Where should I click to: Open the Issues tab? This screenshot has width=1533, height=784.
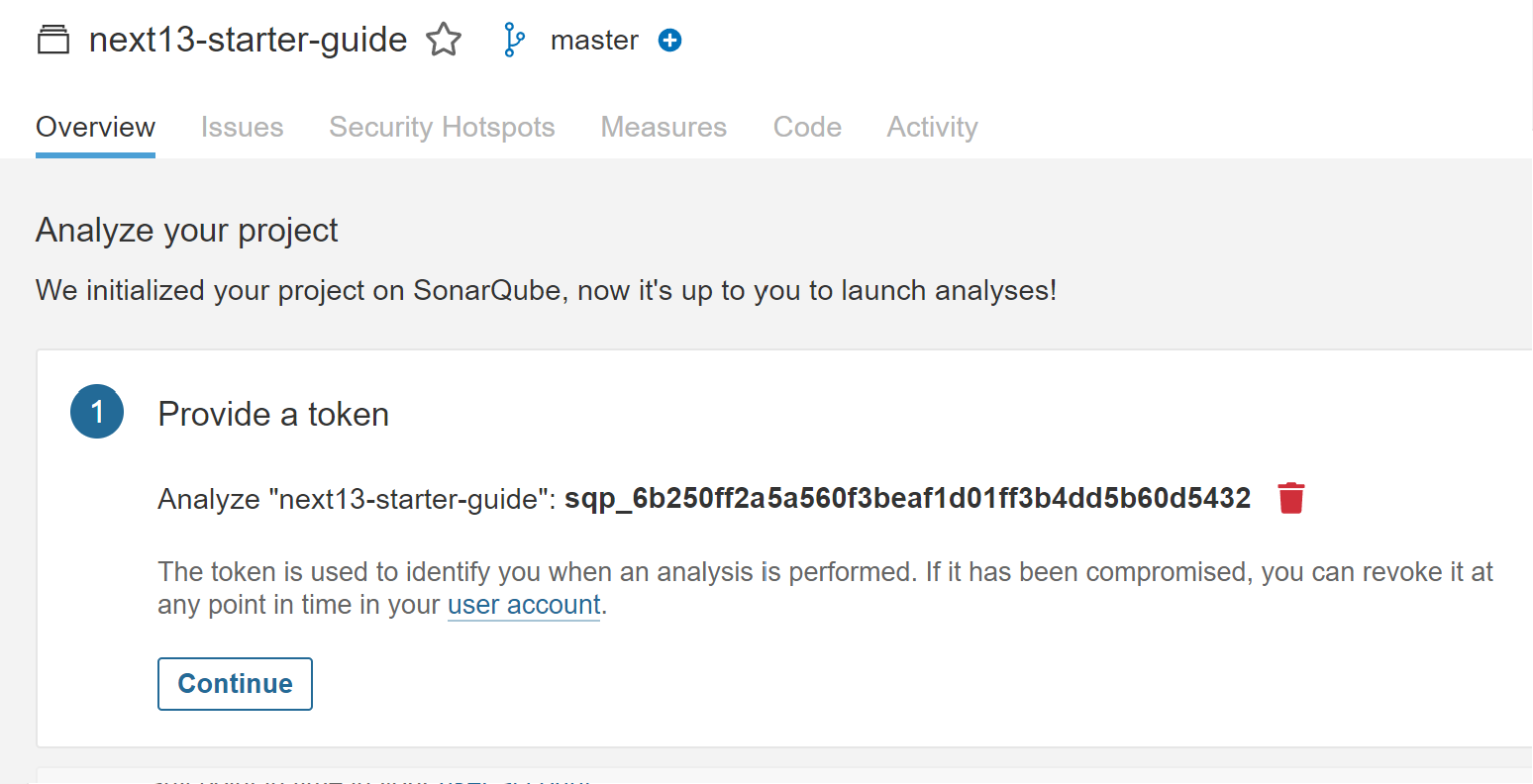pos(242,128)
